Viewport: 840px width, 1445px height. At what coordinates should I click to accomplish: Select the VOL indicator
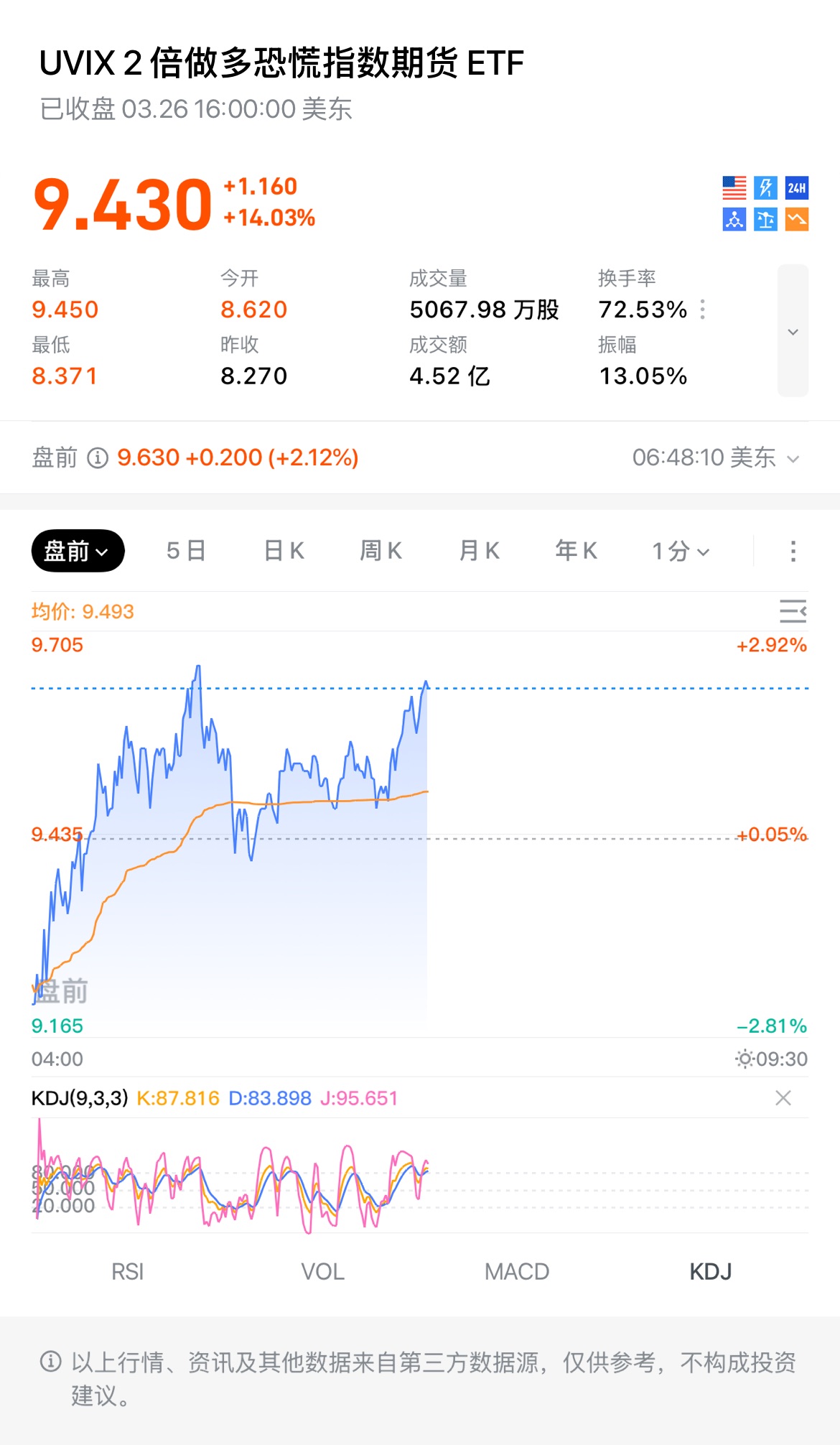[322, 1272]
